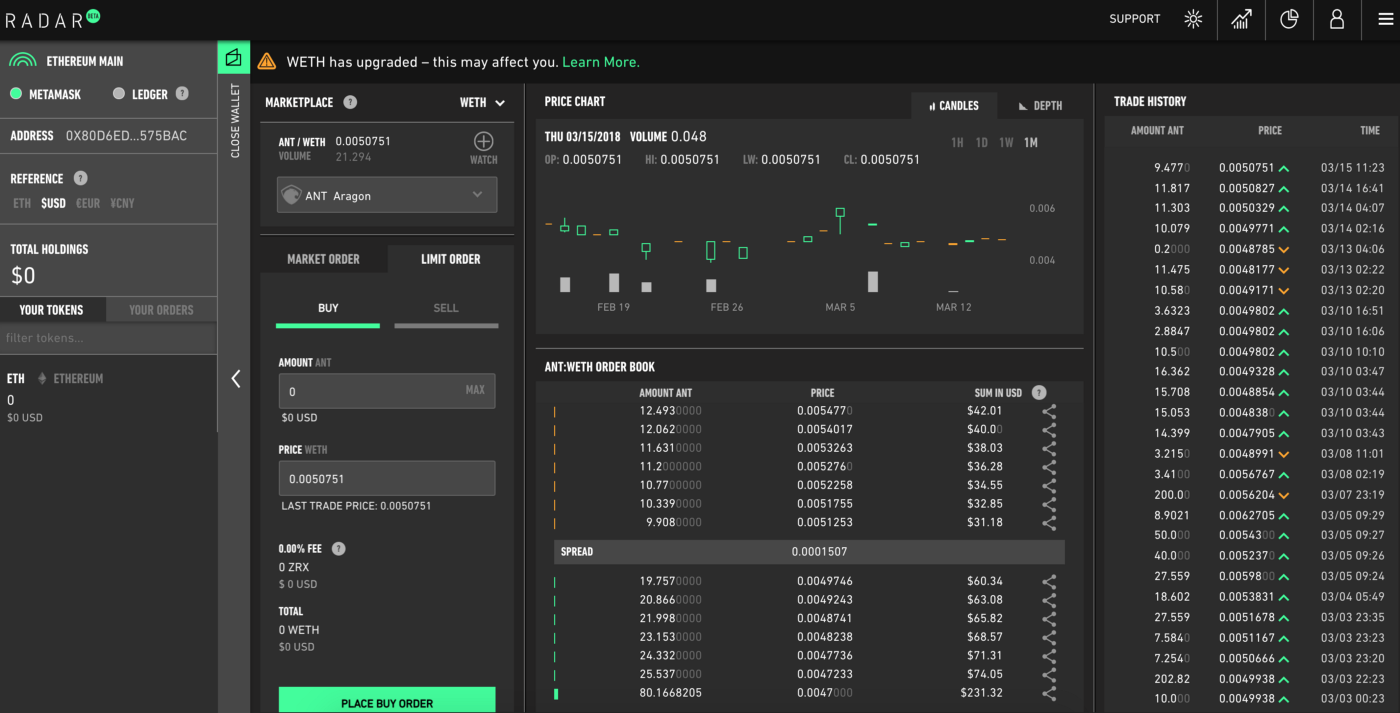Click Reference help question mark
The image size is (1400, 713).
click(80, 178)
